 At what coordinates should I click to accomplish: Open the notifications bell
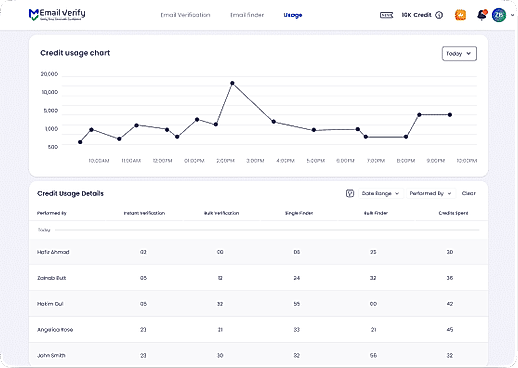click(x=482, y=15)
